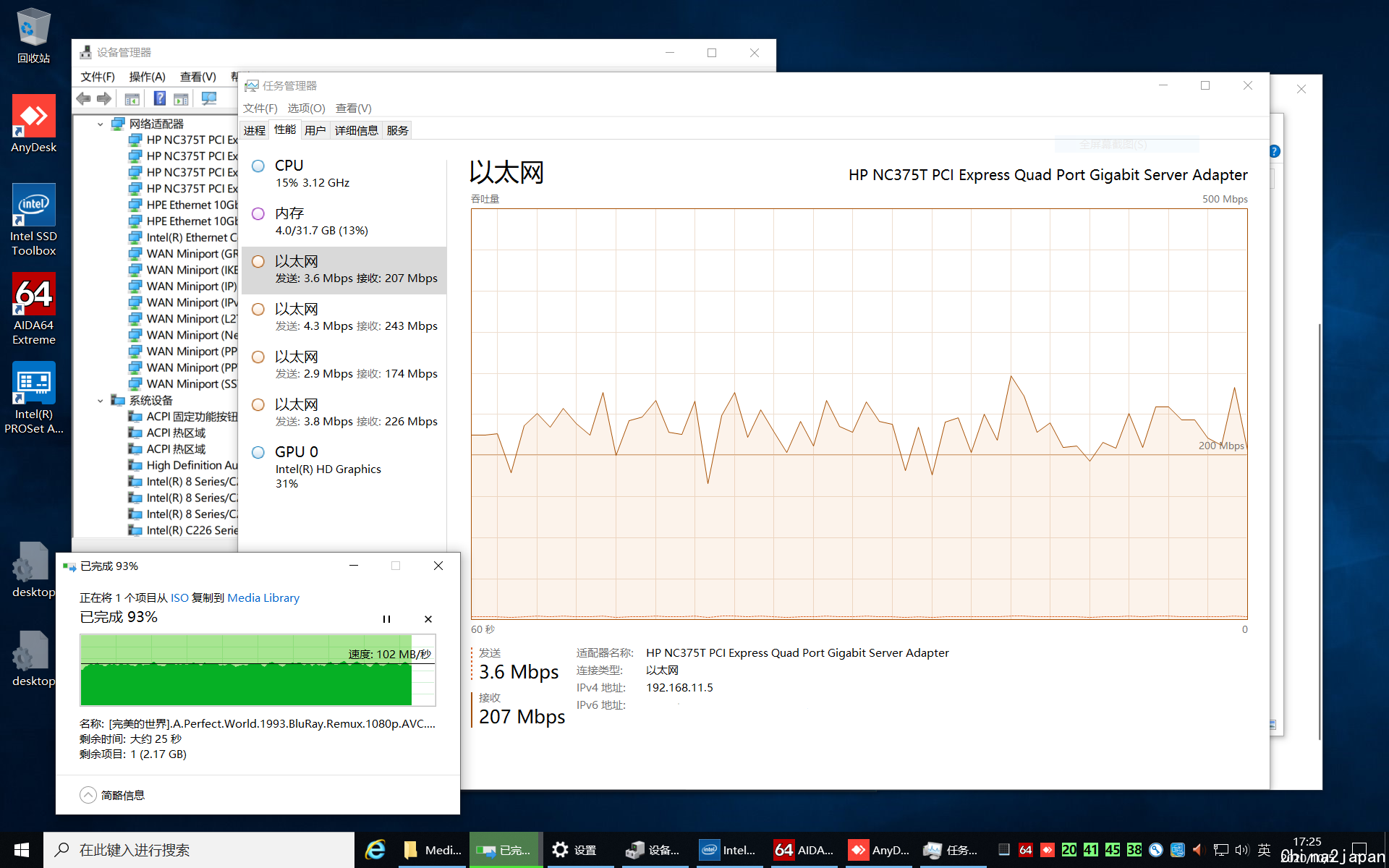Click the Windows Start button
The height and width of the screenshot is (868, 1389).
(22, 850)
